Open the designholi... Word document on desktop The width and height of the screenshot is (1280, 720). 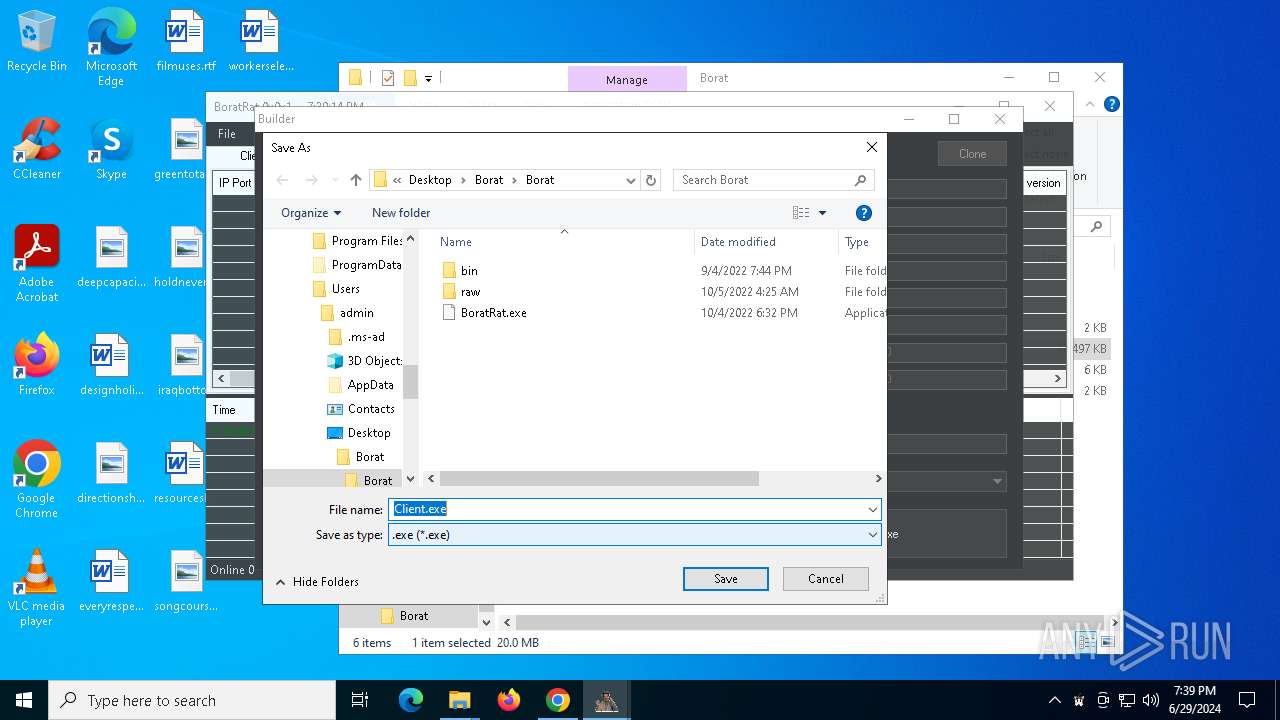point(111,365)
